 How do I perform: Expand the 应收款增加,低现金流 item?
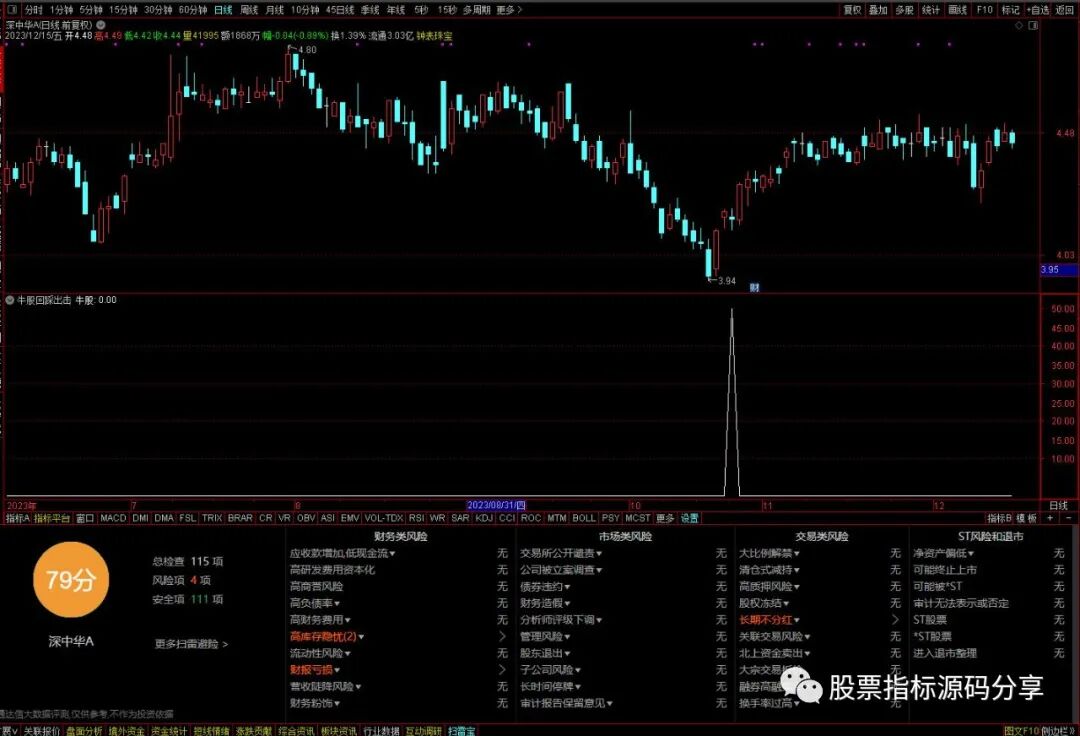342,553
